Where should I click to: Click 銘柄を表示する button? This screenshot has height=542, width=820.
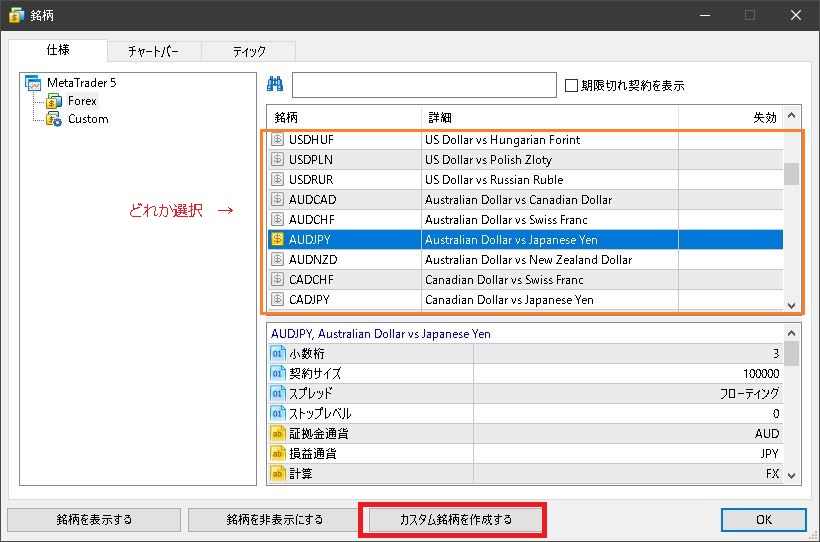pyautogui.click(x=94, y=520)
